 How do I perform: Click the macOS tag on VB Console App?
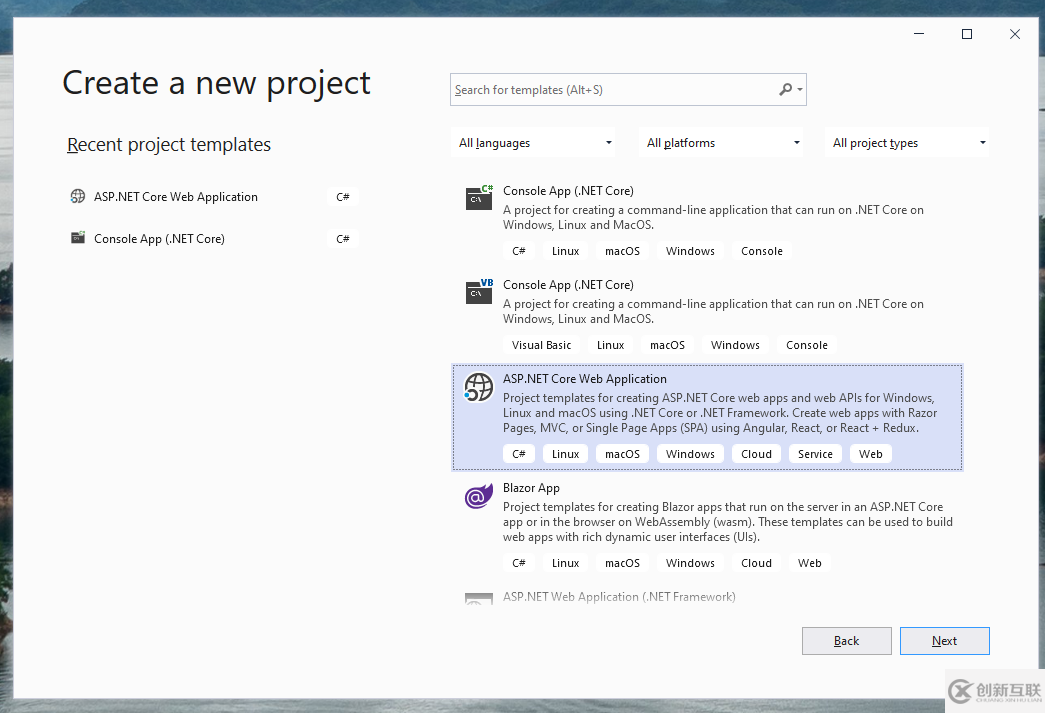point(667,345)
